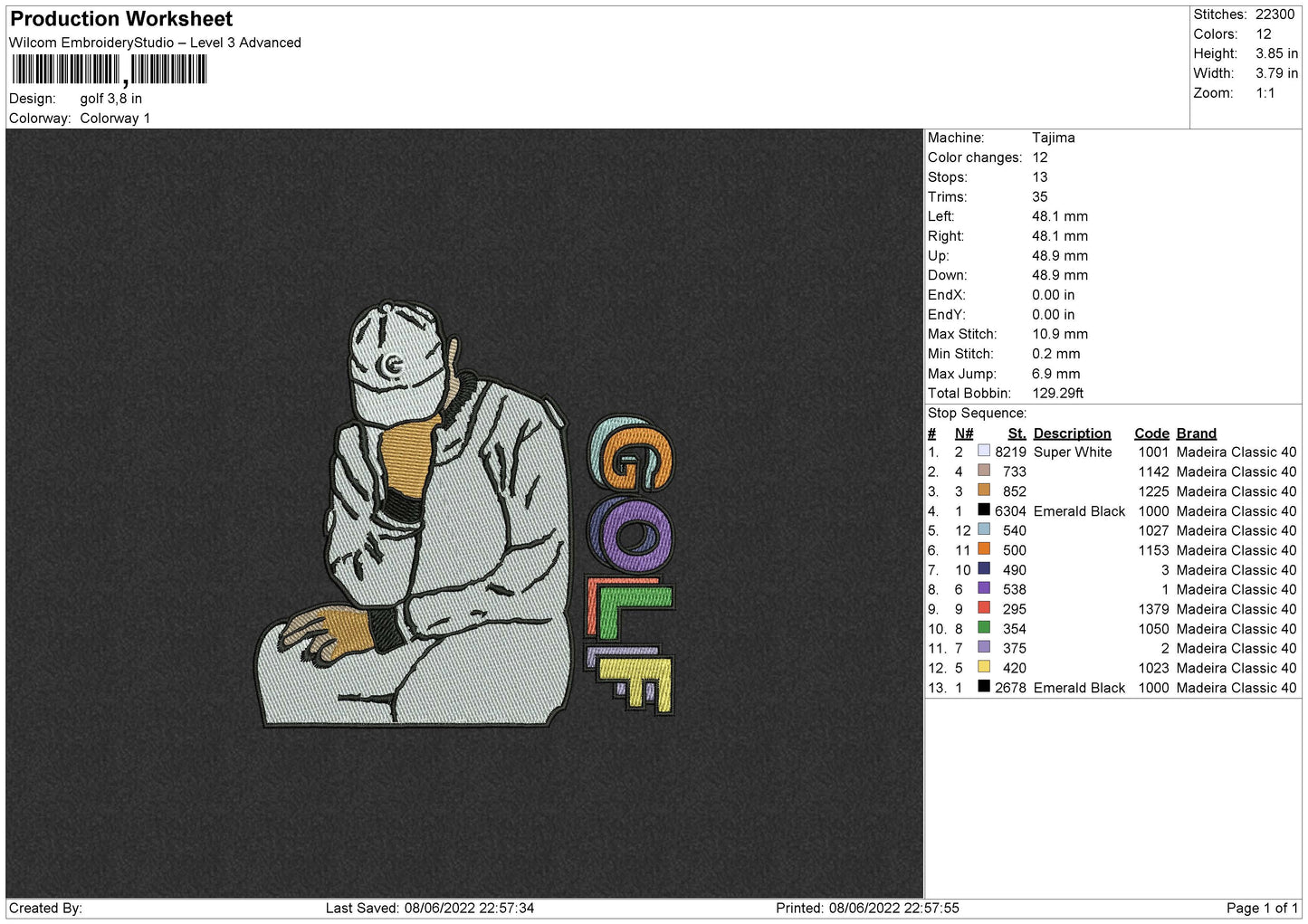Click the 'Stop Sequence:' label
Image resolution: width=1308 pixels, height=924 pixels.
coord(978,414)
